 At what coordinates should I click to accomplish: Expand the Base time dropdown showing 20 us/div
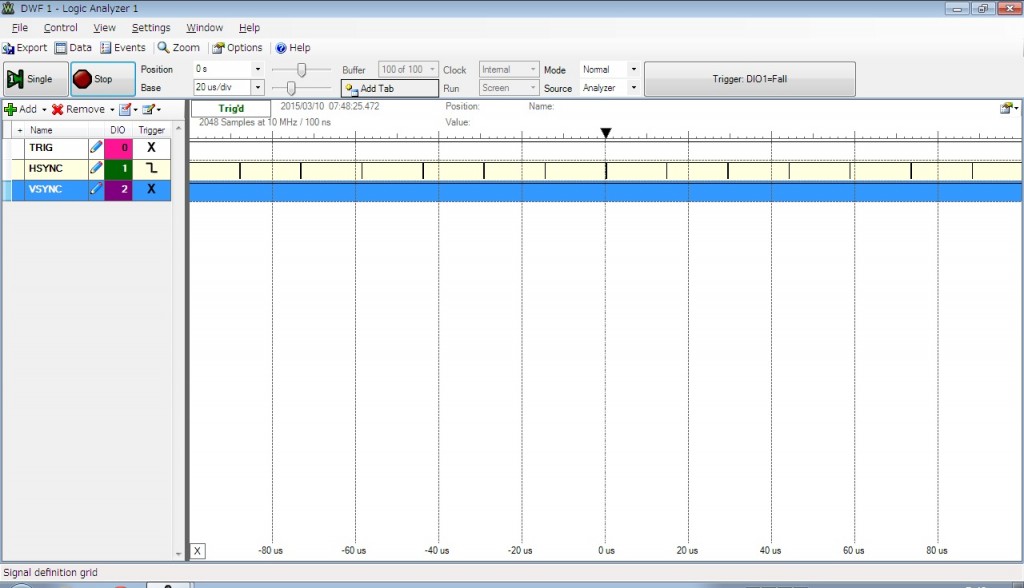click(x=258, y=88)
